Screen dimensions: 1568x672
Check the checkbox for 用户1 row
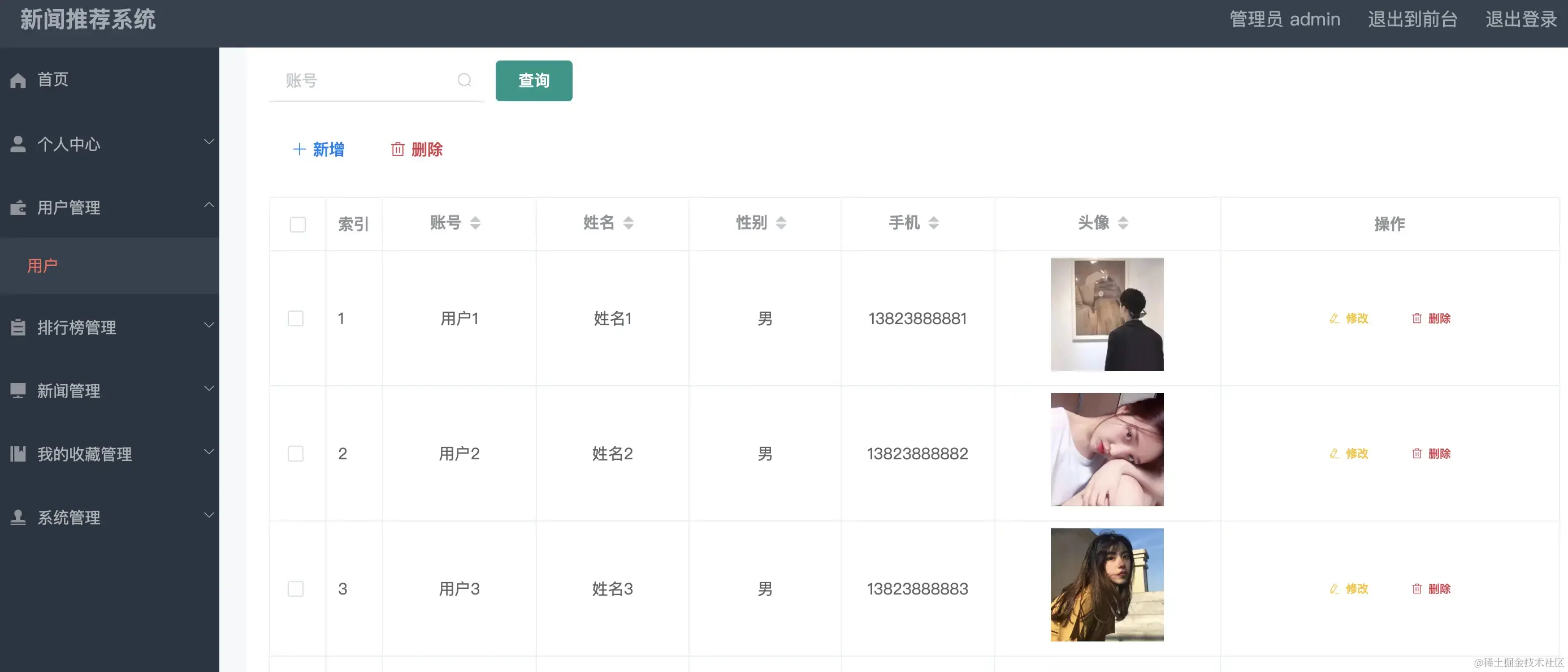coord(296,317)
